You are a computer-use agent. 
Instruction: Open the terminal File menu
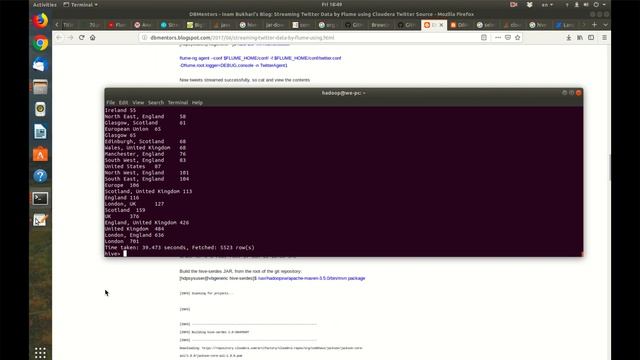111,102
